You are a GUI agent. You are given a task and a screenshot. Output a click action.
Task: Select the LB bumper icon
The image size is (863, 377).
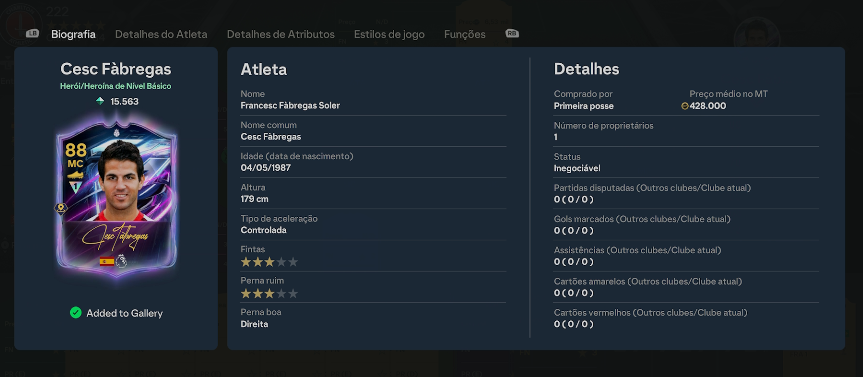point(32,34)
